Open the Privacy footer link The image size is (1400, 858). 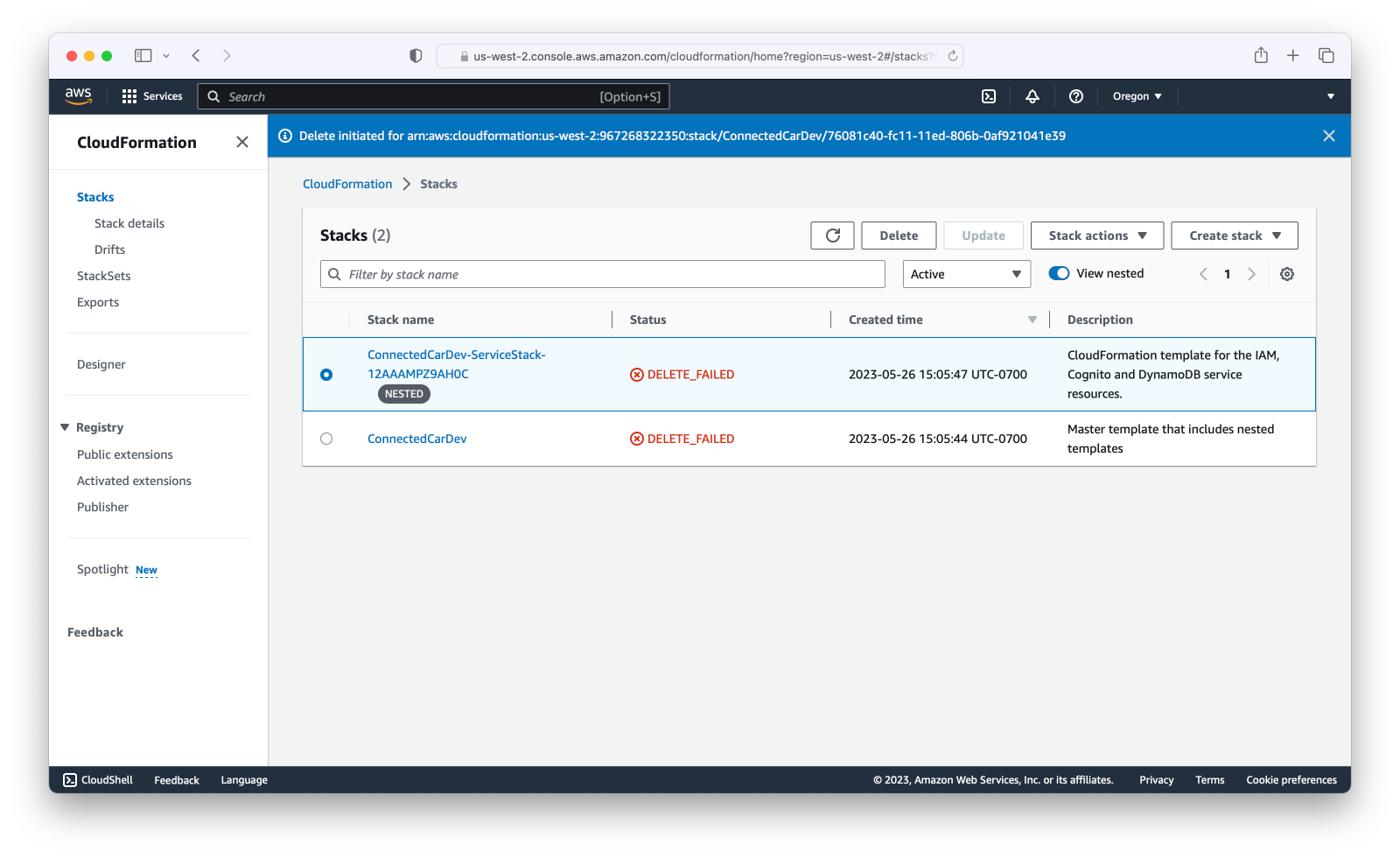(x=1157, y=780)
